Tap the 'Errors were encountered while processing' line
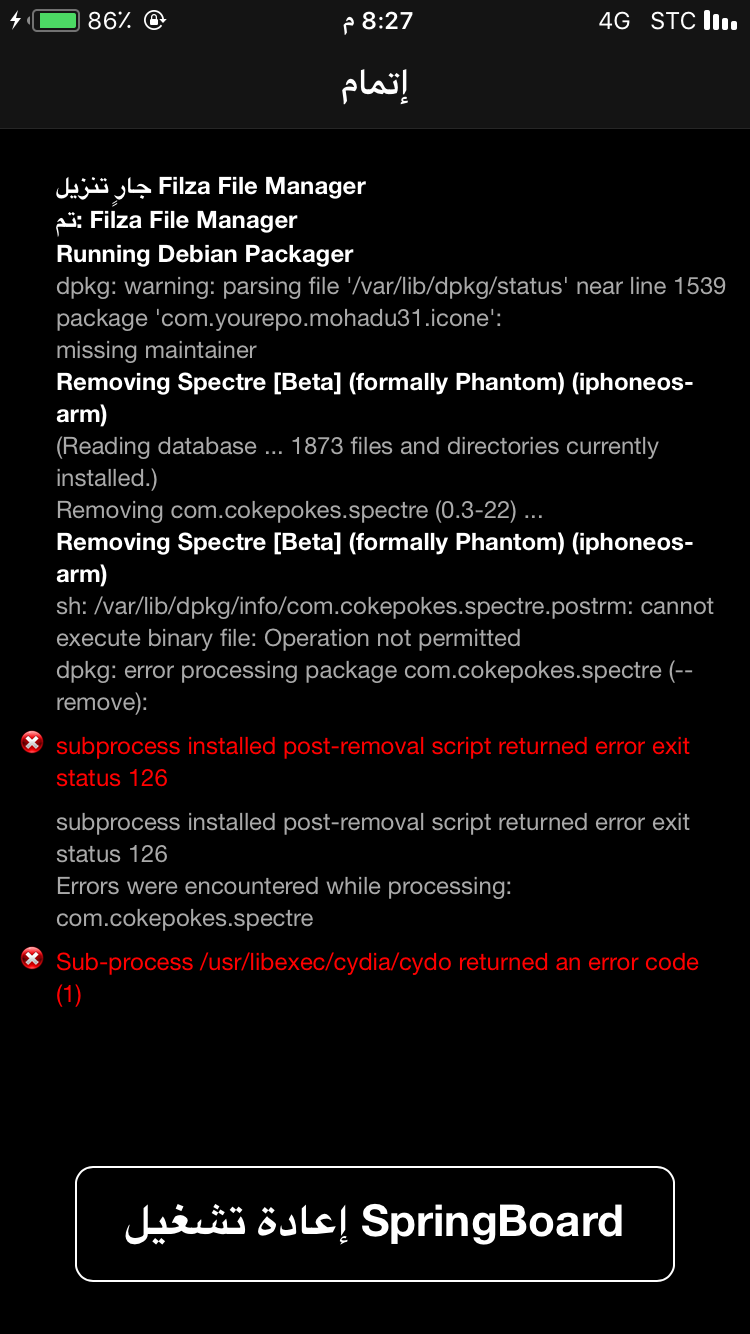The image size is (750, 1334). coord(284,886)
